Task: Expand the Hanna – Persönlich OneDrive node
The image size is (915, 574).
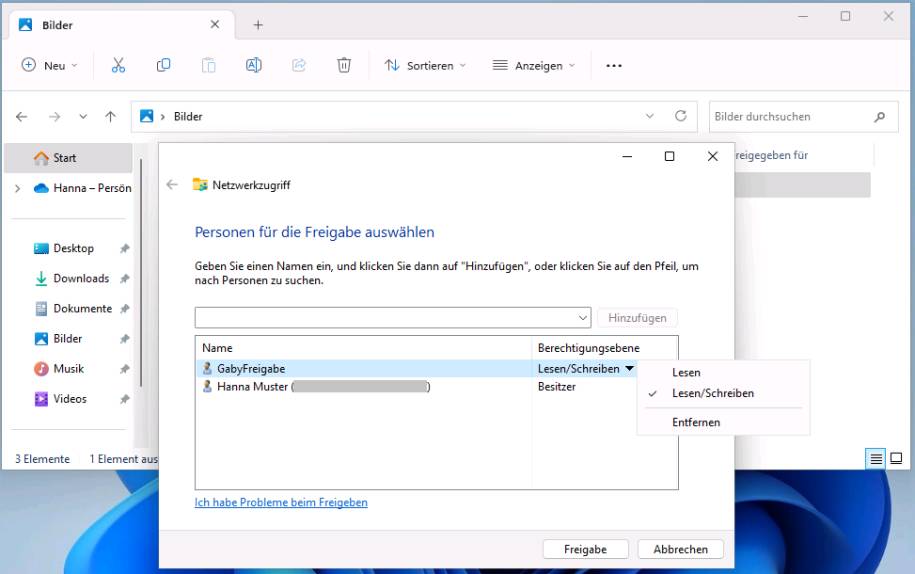Action: (x=18, y=188)
